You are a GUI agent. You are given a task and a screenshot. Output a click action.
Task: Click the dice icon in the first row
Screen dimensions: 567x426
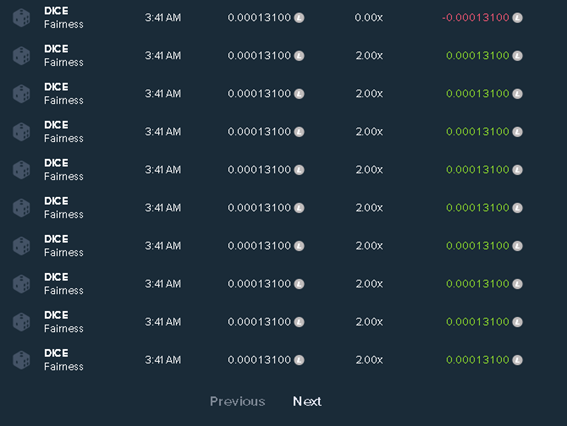pyautogui.click(x=21, y=18)
